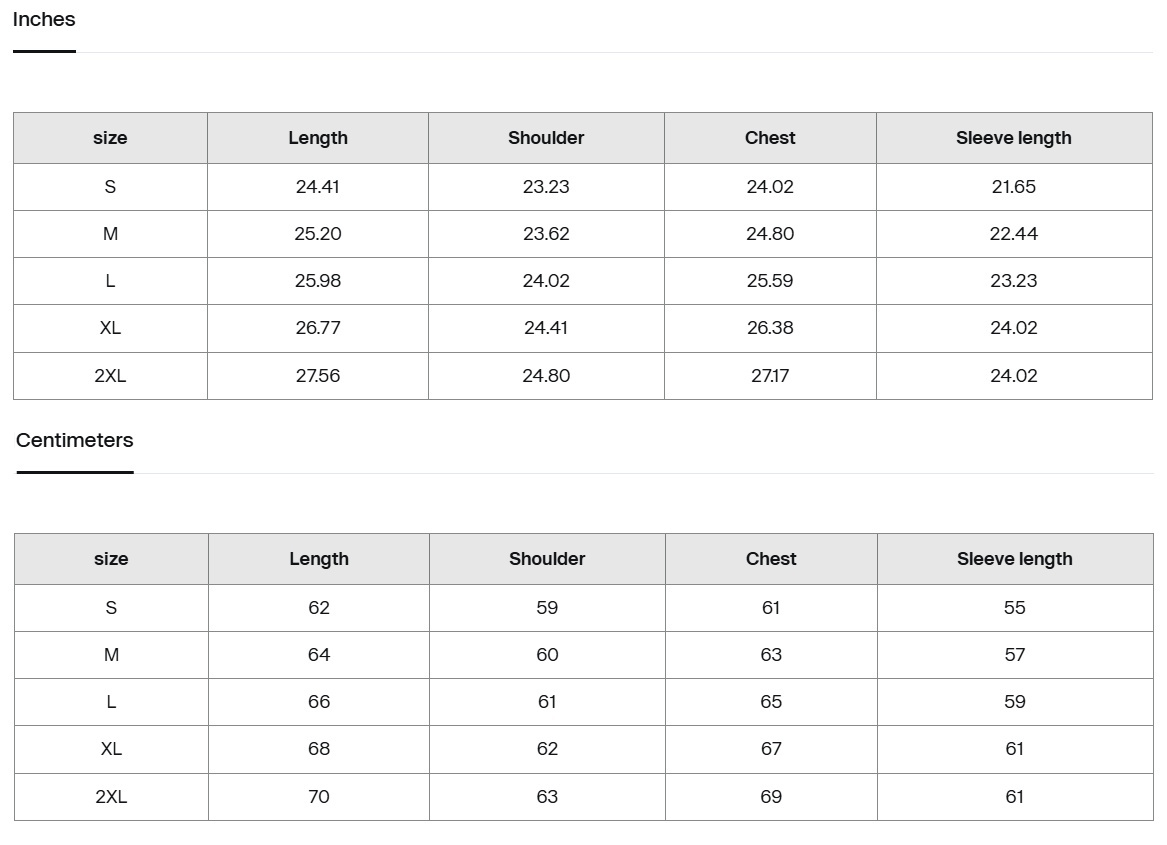The width and height of the screenshot is (1167, 845).
Task: Click the Length header in inches table
Action: click(318, 138)
